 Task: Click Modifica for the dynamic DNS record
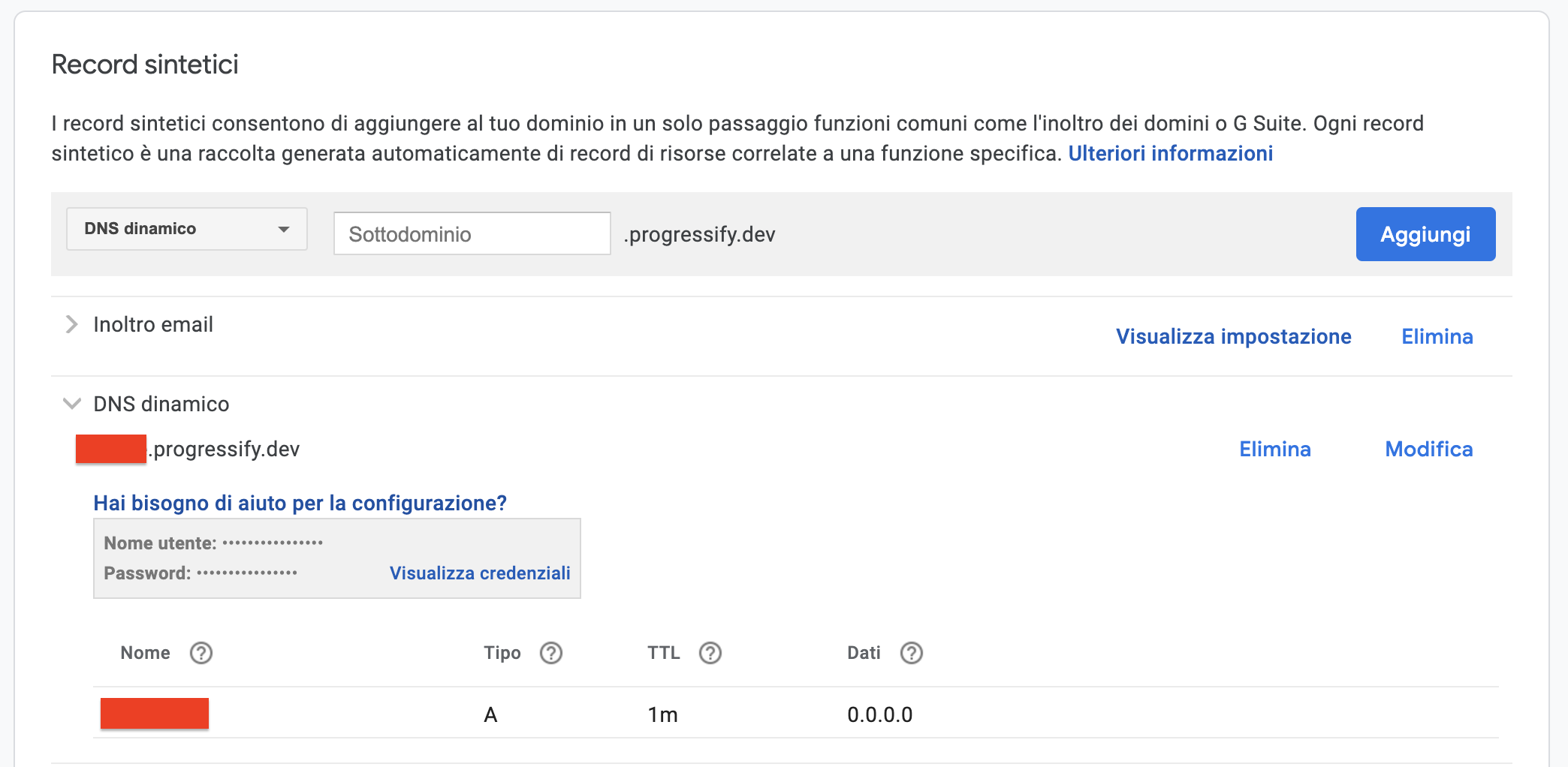[1428, 449]
